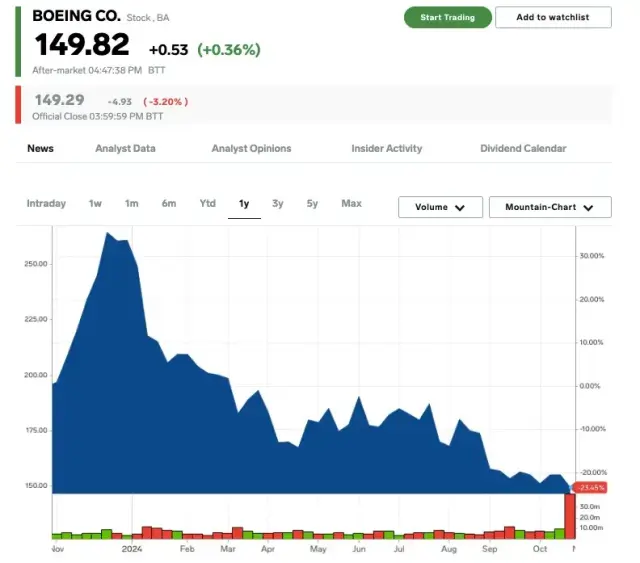Open the Mountain-Chart type dropdown
Image resolution: width=640 pixels, height=563 pixels.
[549, 207]
